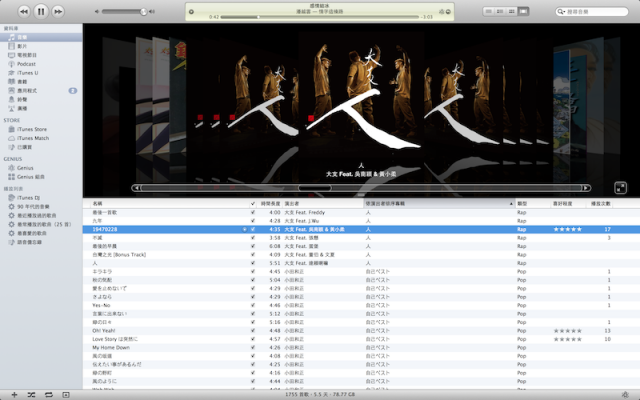Click the left arrow icon in now-playing display

coord(191,12)
